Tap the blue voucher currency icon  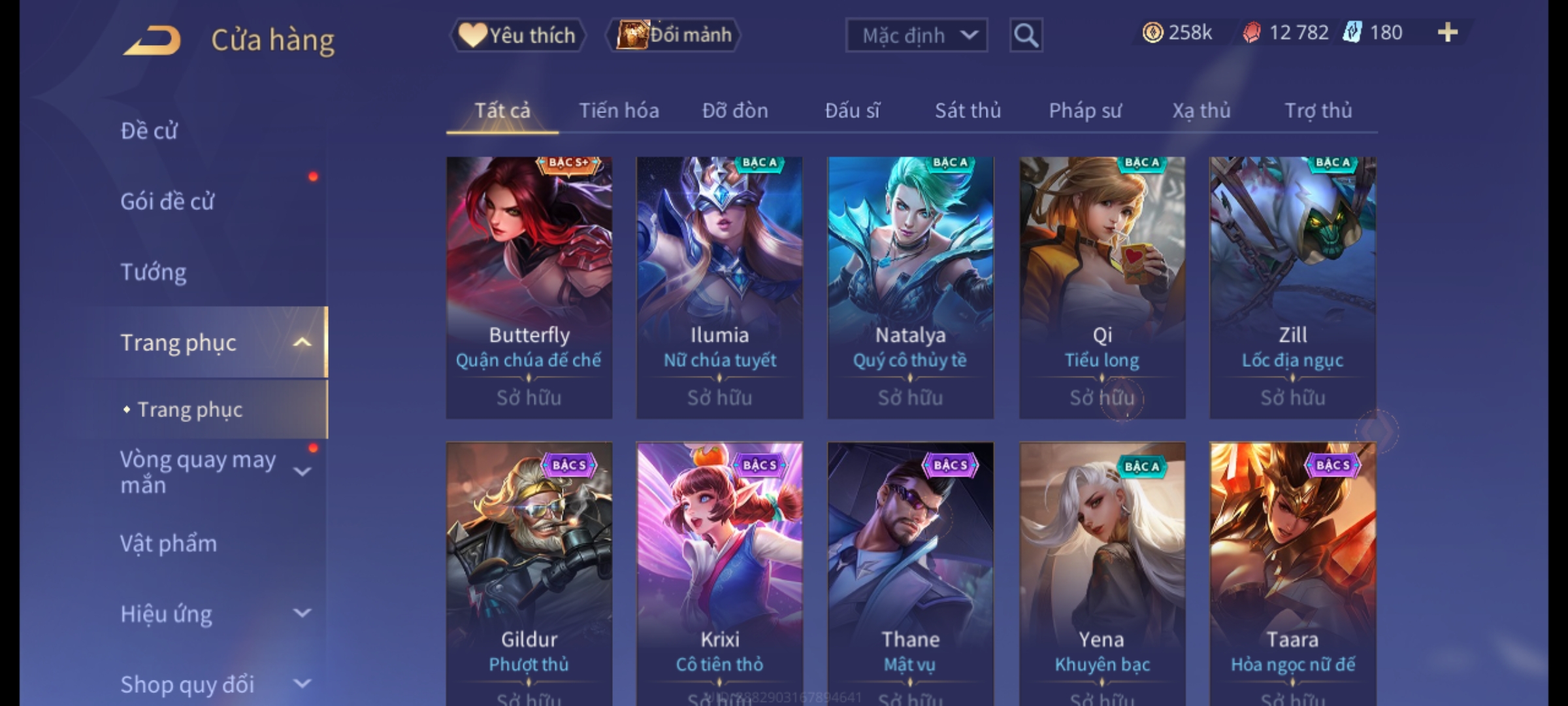(x=1352, y=32)
